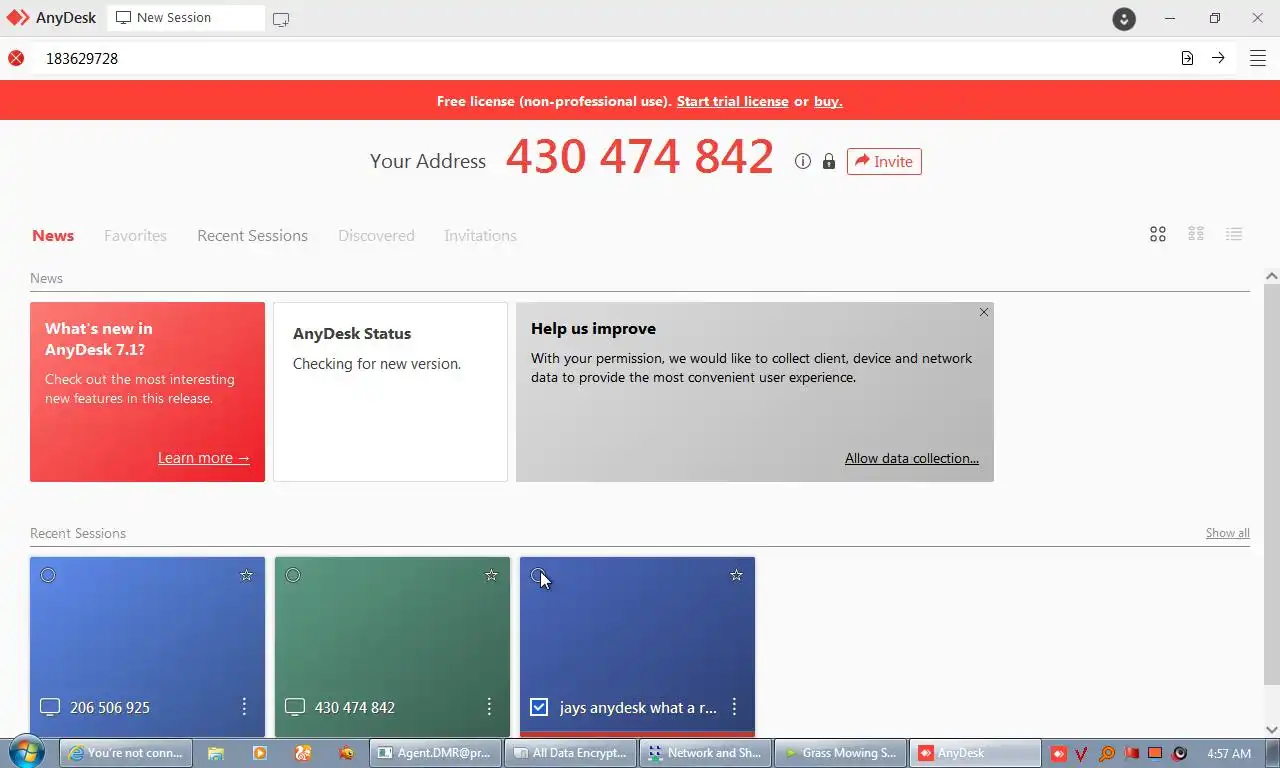Open "You're not conn..." taskbar window
Viewport: 1280px width, 768px height.
pos(128,753)
